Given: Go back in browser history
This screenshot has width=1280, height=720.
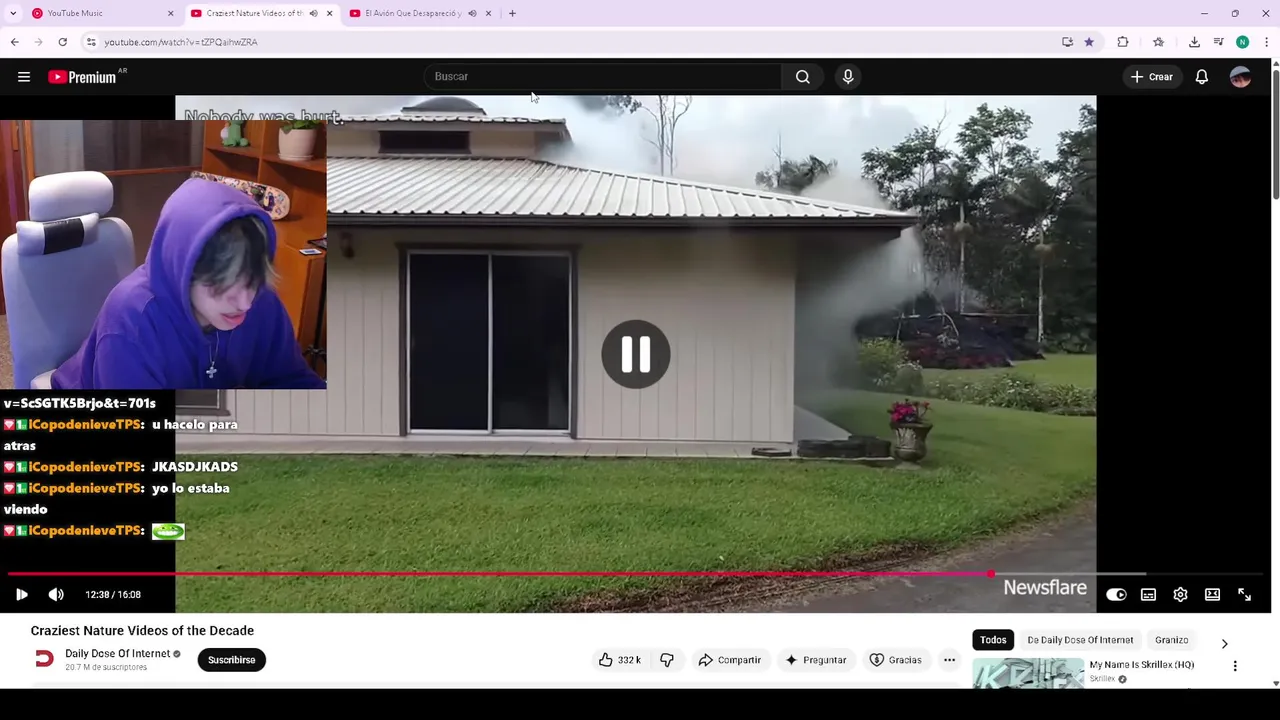Looking at the screenshot, I should coord(14,42).
